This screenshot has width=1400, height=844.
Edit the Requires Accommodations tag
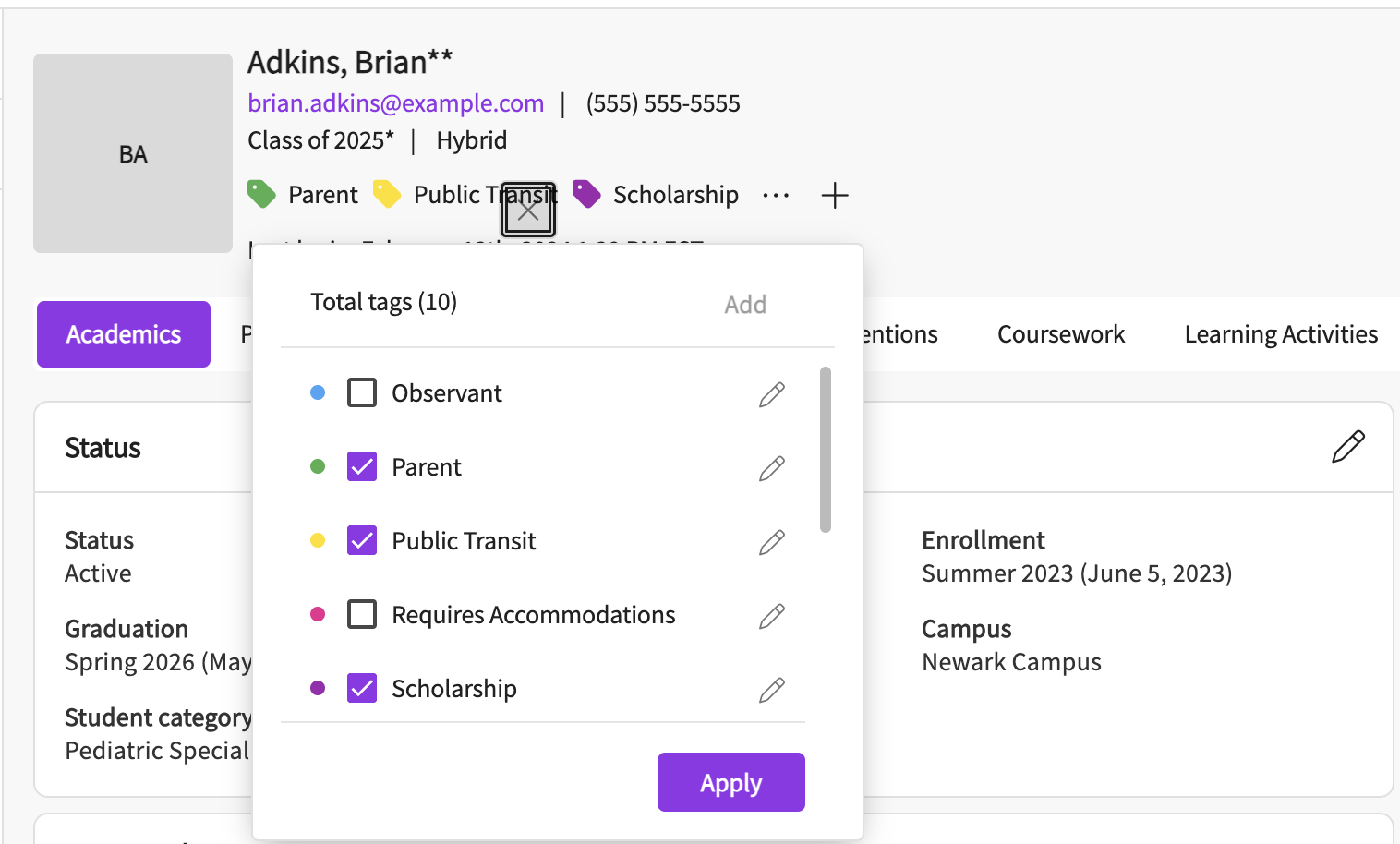coord(772,616)
